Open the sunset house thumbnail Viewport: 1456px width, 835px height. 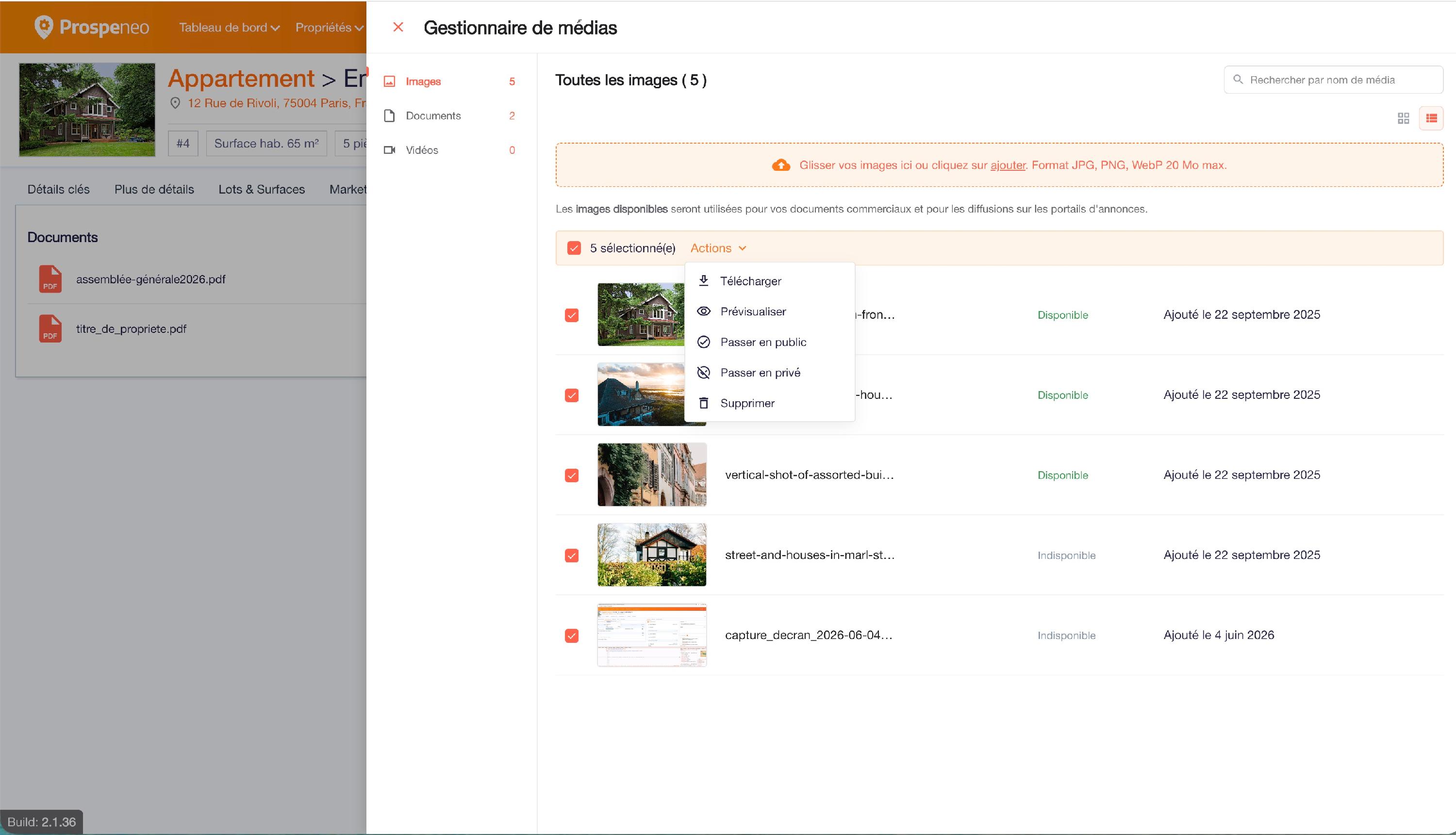(641, 394)
